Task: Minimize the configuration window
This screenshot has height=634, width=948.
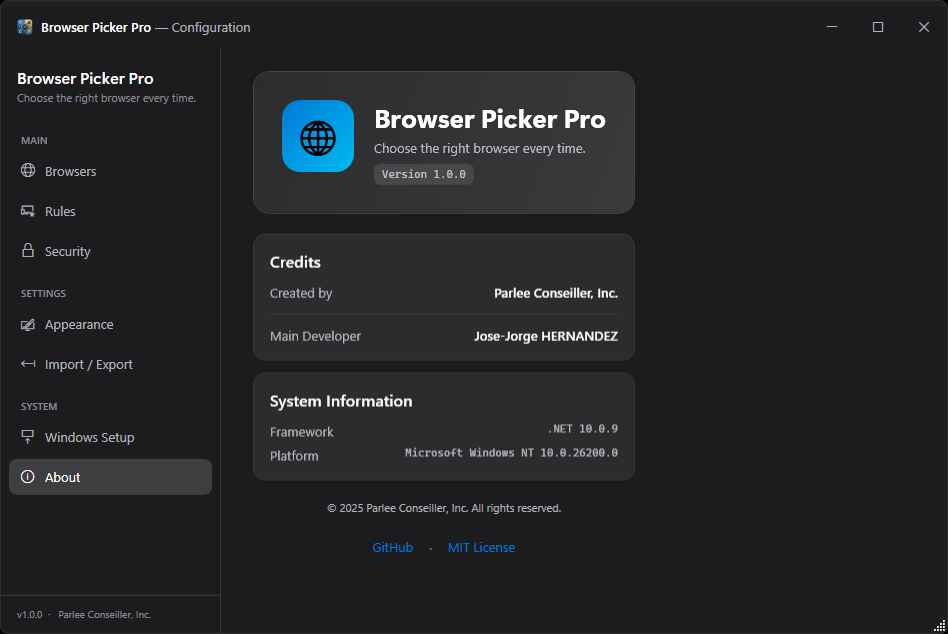Action: [x=832, y=27]
